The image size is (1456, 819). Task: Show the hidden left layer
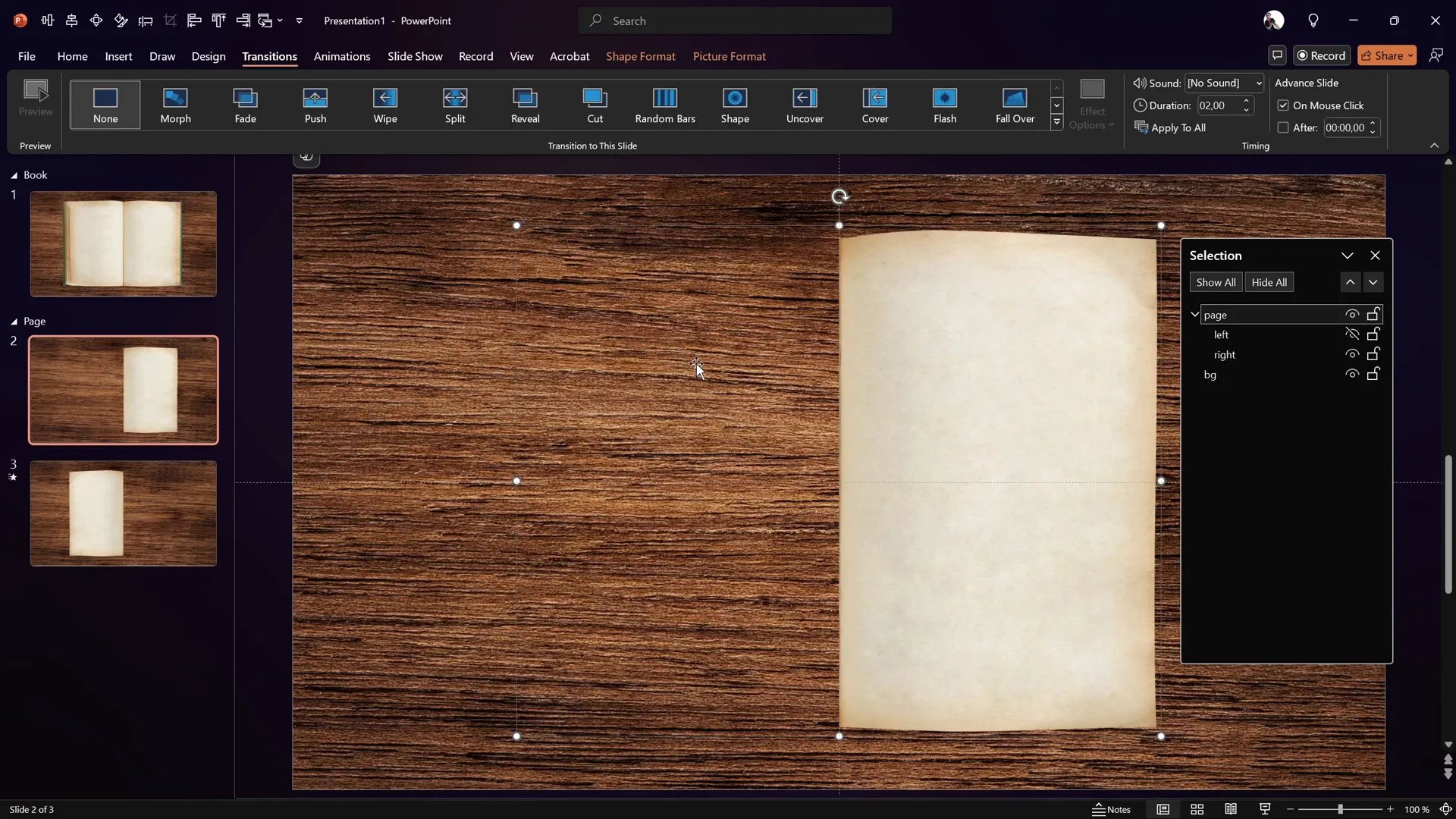pyautogui.click(x=1352, y=334)
